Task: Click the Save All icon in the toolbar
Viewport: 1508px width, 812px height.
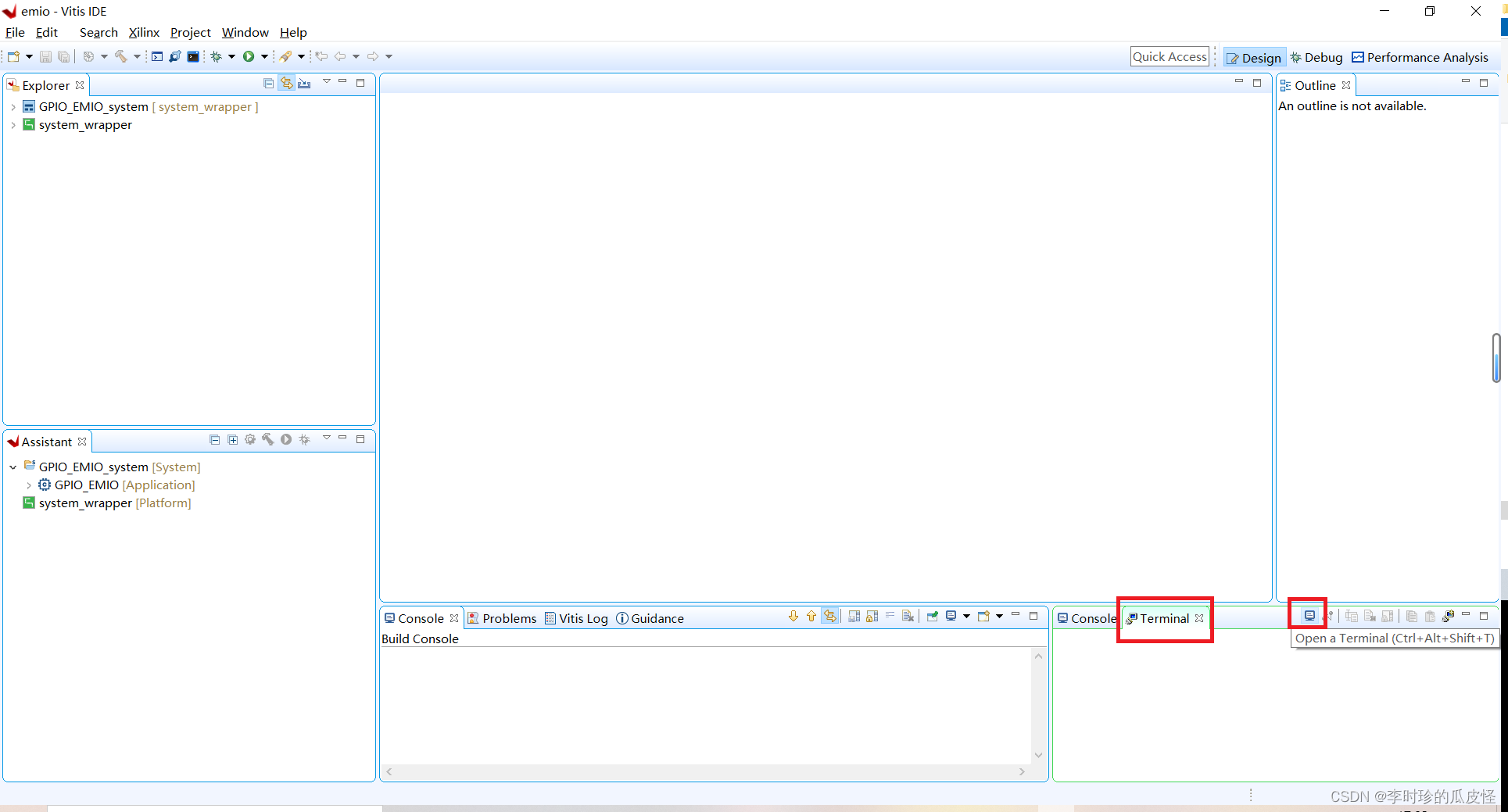Action: [63, 56]
